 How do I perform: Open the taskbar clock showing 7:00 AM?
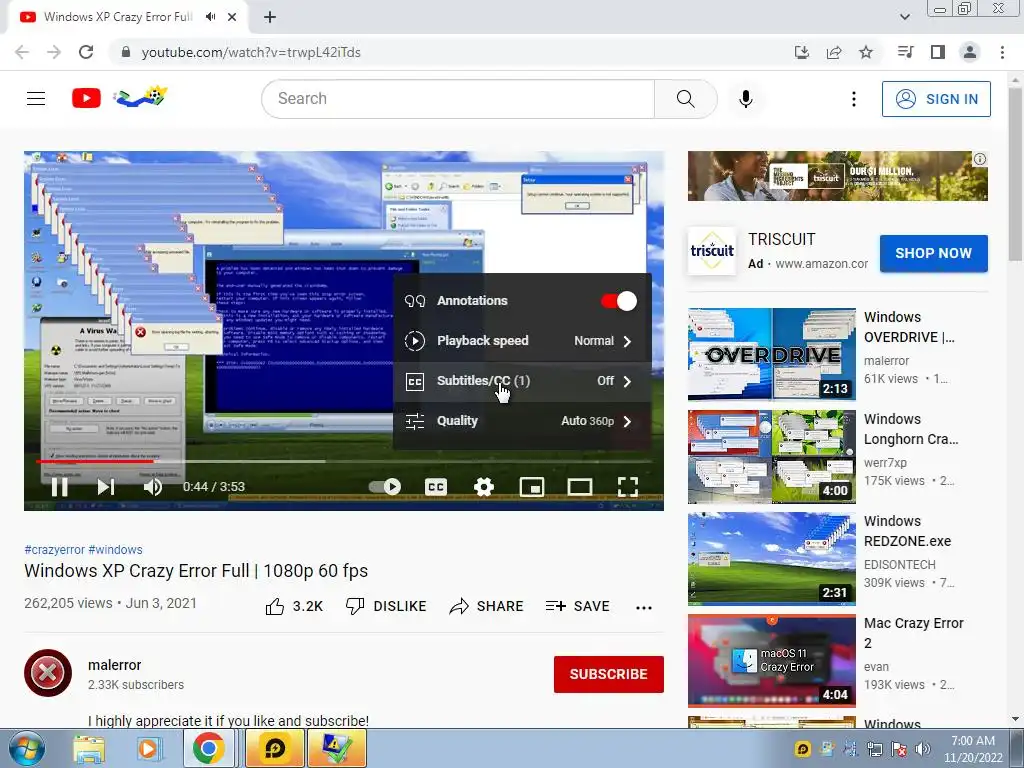[x=973, y=749]
